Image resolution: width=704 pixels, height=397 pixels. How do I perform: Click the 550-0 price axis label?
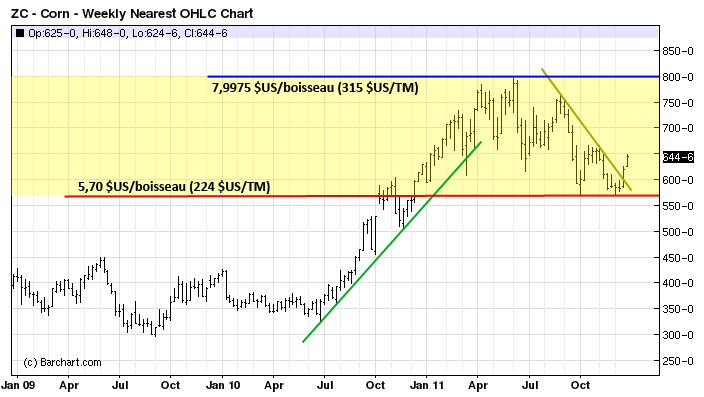[x=678, y=206]
